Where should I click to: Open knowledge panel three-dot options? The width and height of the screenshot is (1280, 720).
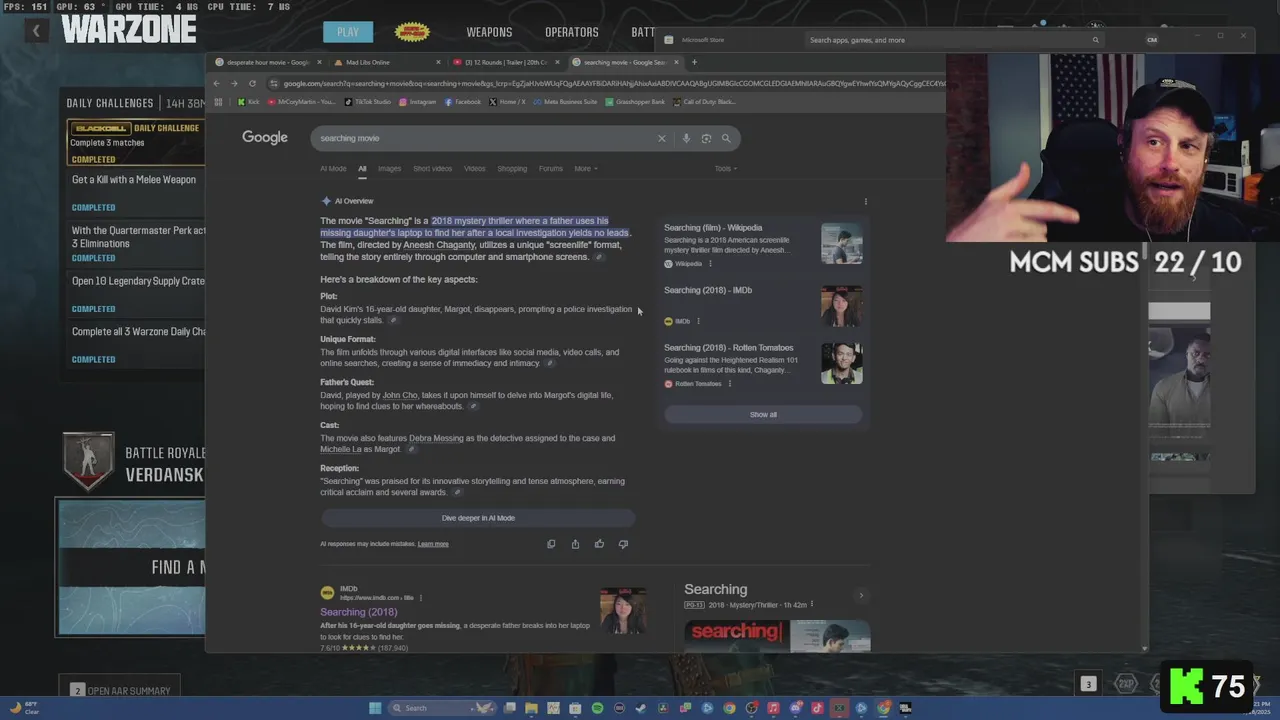pyautogui.click(x=812, y=605)
